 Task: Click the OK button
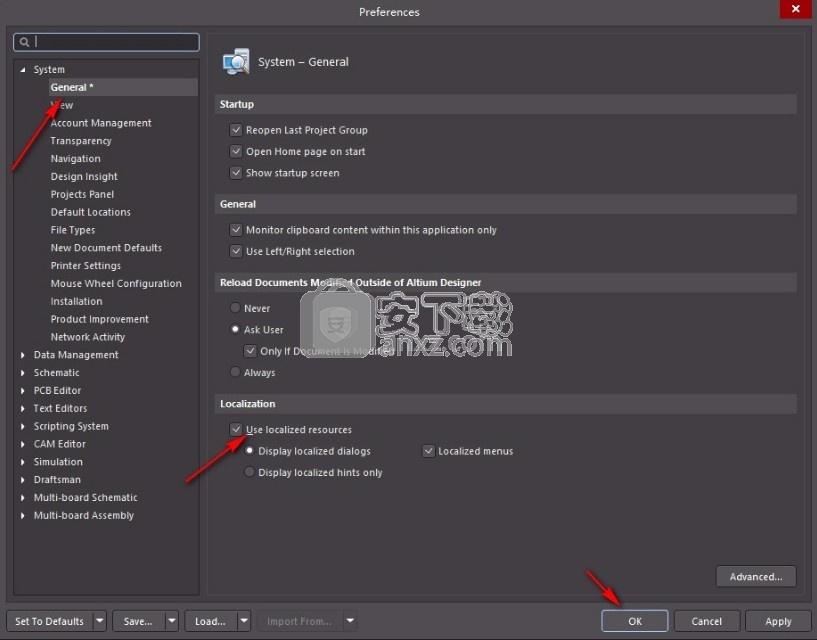(635, 621)
